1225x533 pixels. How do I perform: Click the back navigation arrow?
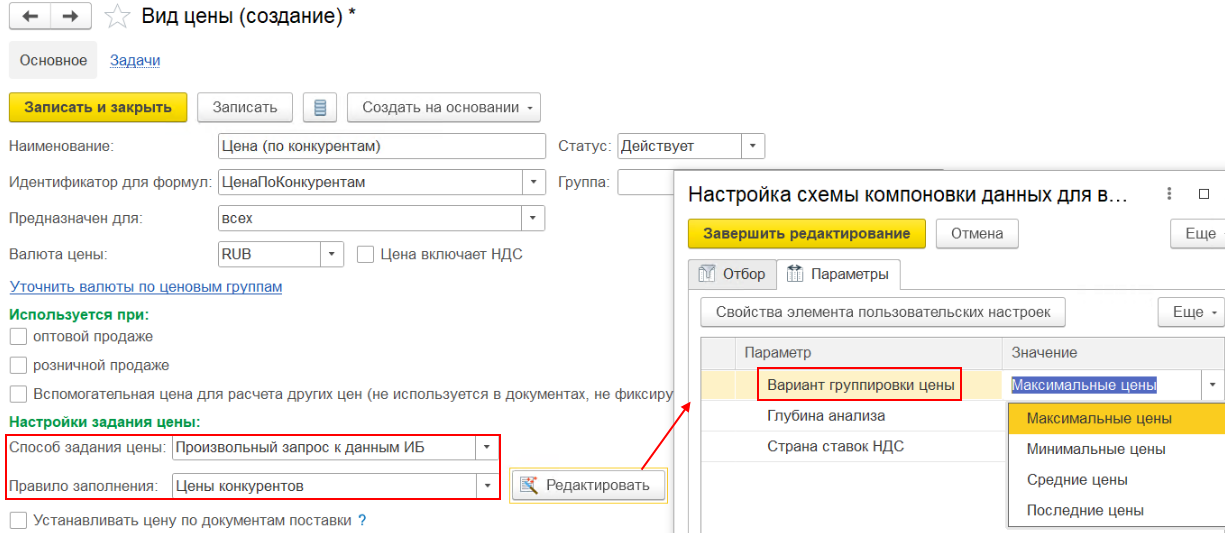[30, 17]
